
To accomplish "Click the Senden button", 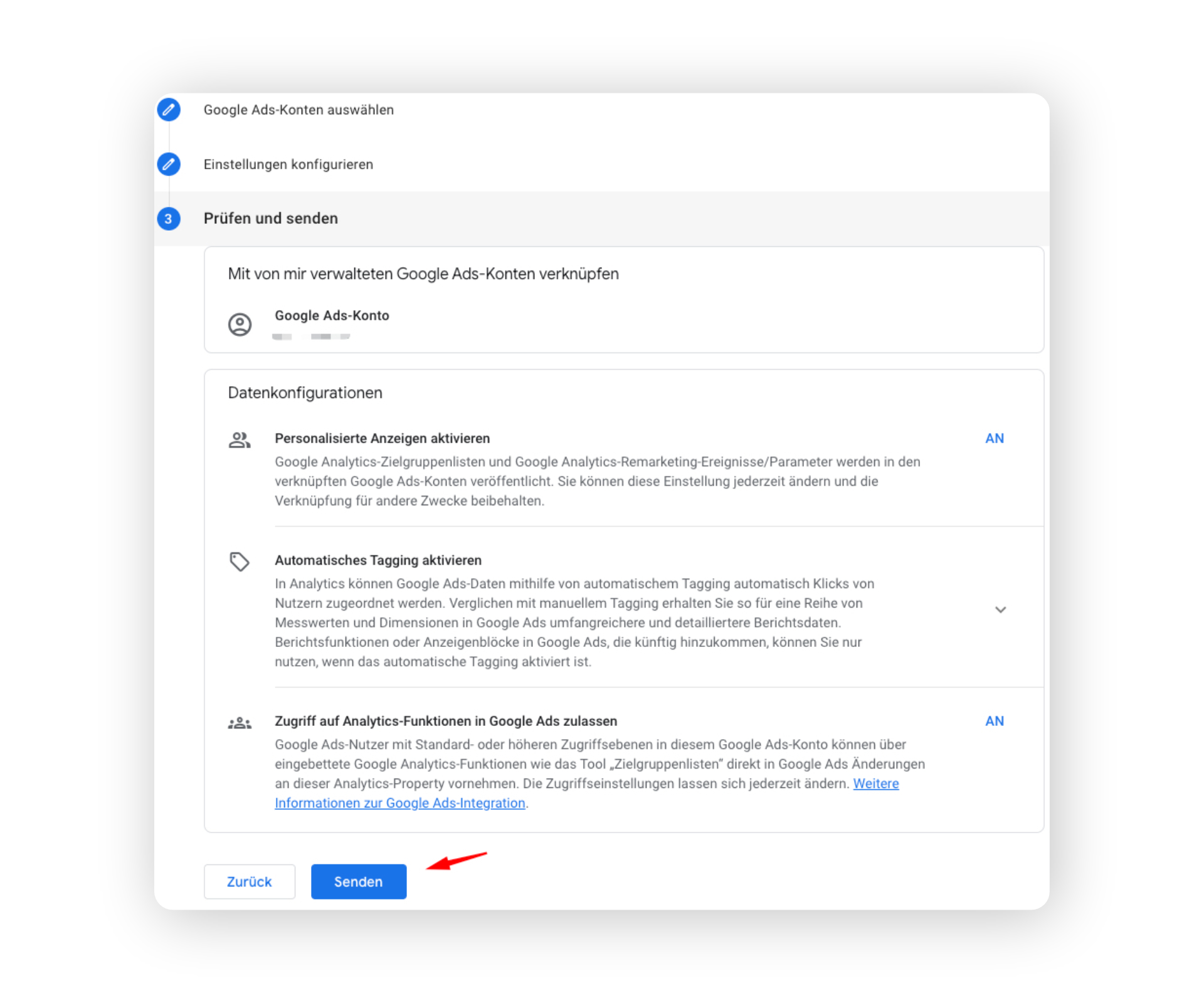I will (x=359, y=881).
